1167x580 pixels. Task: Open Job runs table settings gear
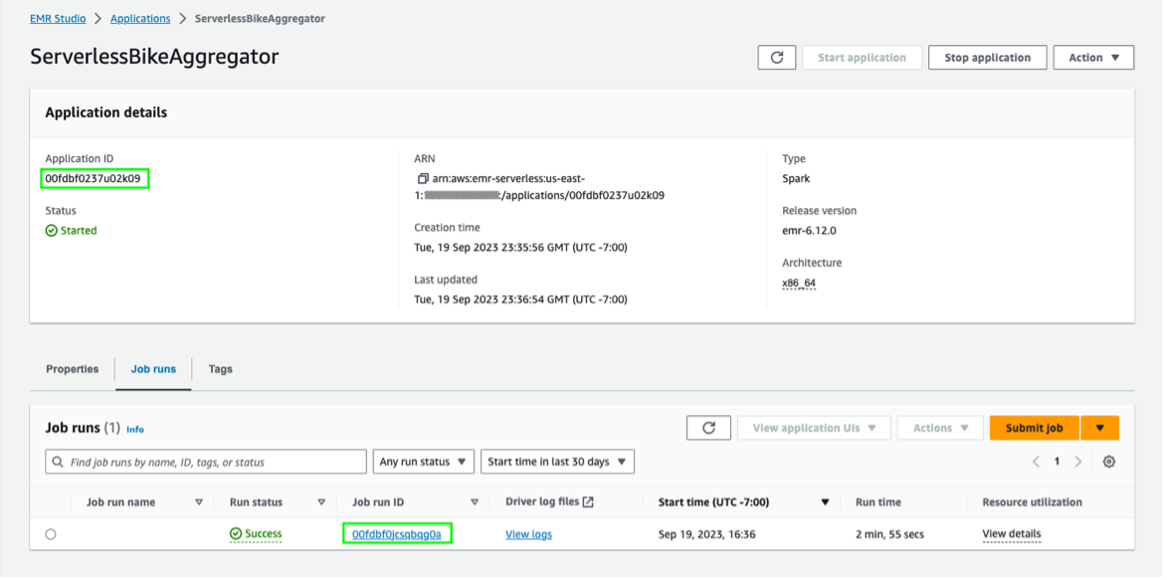[x=1109, y=462]
